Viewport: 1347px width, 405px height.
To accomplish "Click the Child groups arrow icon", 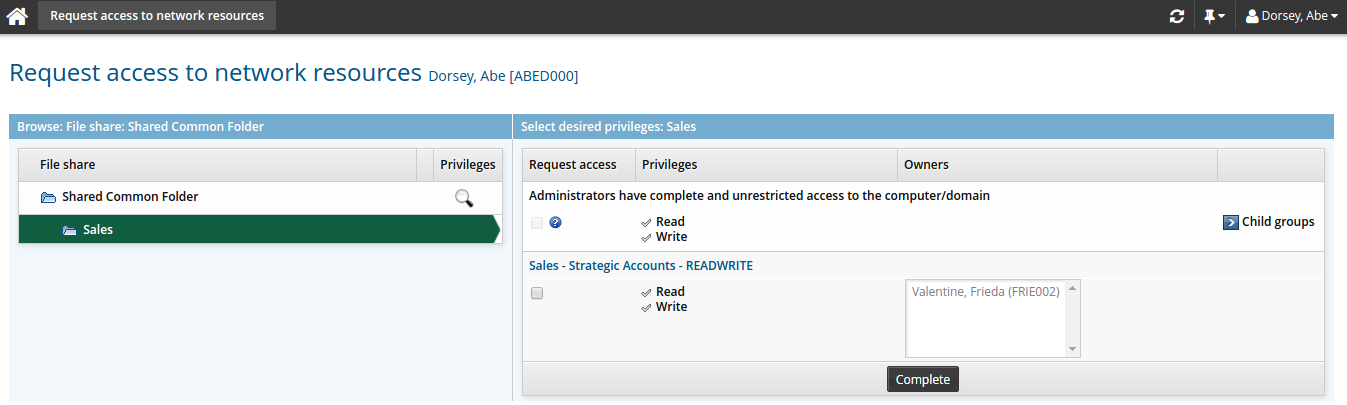I will tap(1230, 222).
